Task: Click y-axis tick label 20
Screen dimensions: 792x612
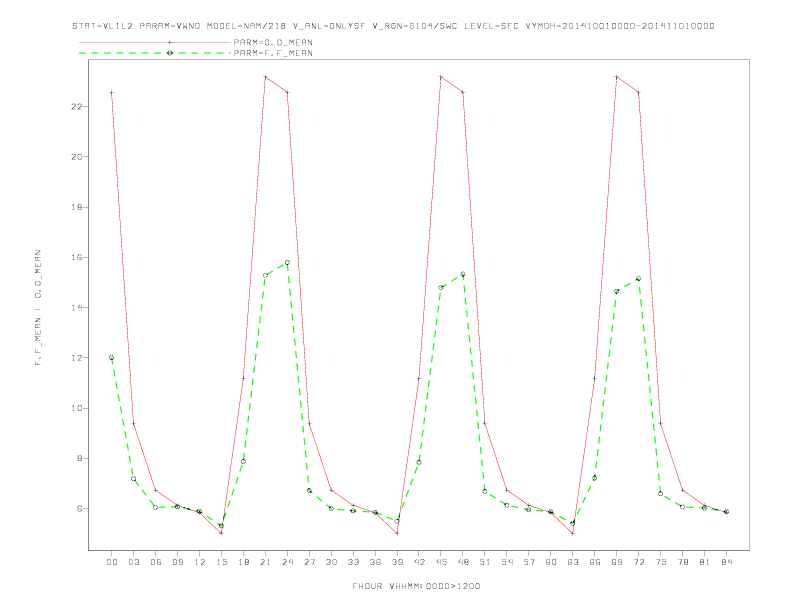Action: [77, 157]
